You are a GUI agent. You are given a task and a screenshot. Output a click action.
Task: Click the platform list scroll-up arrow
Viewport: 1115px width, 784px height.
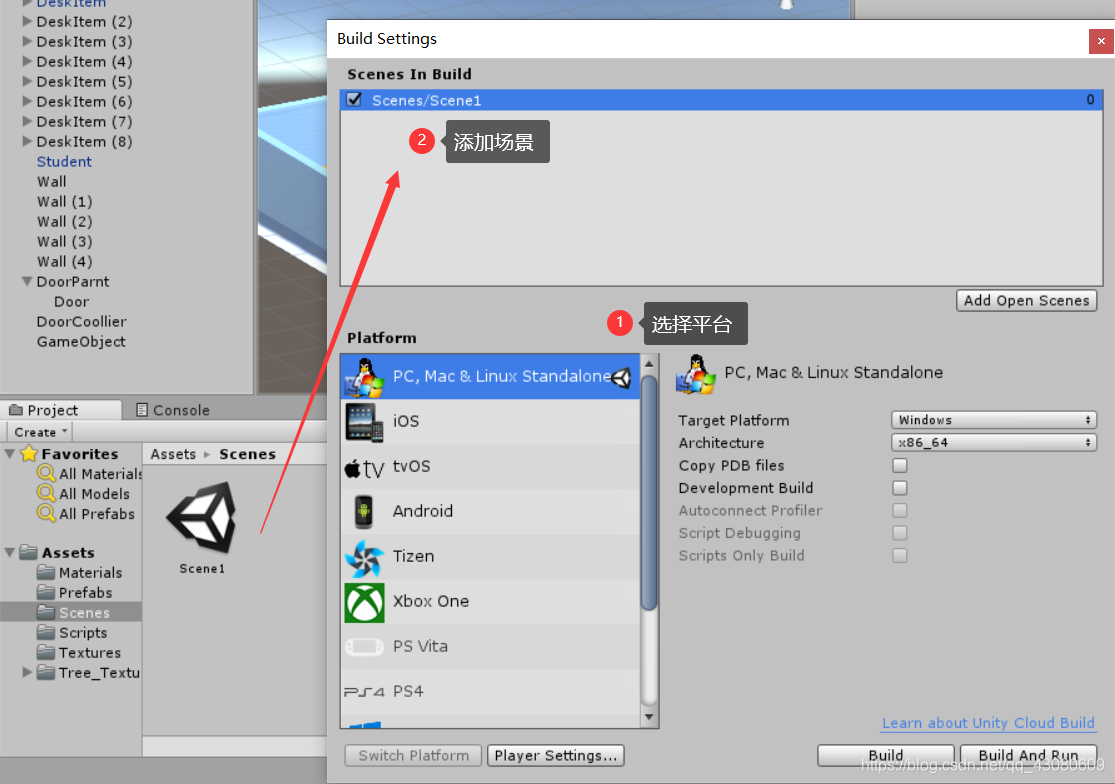click(649, 363)
